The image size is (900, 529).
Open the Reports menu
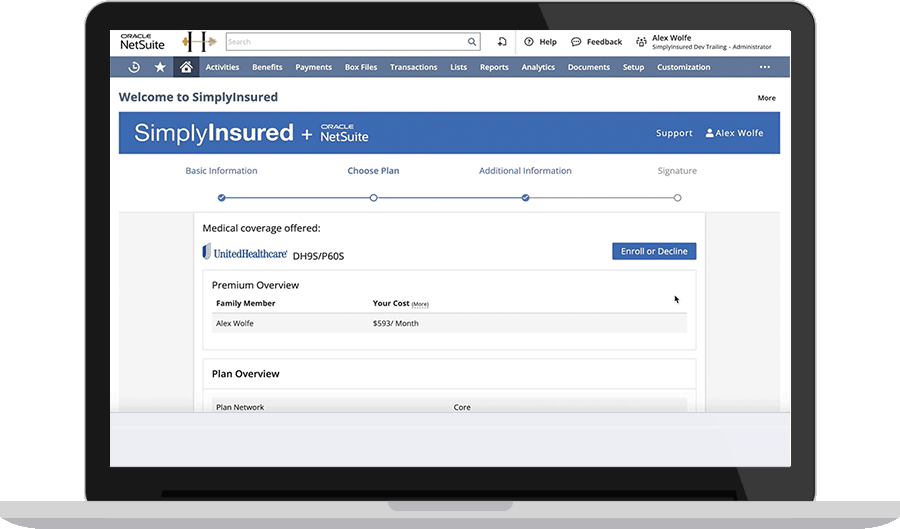tap(494, 67)
